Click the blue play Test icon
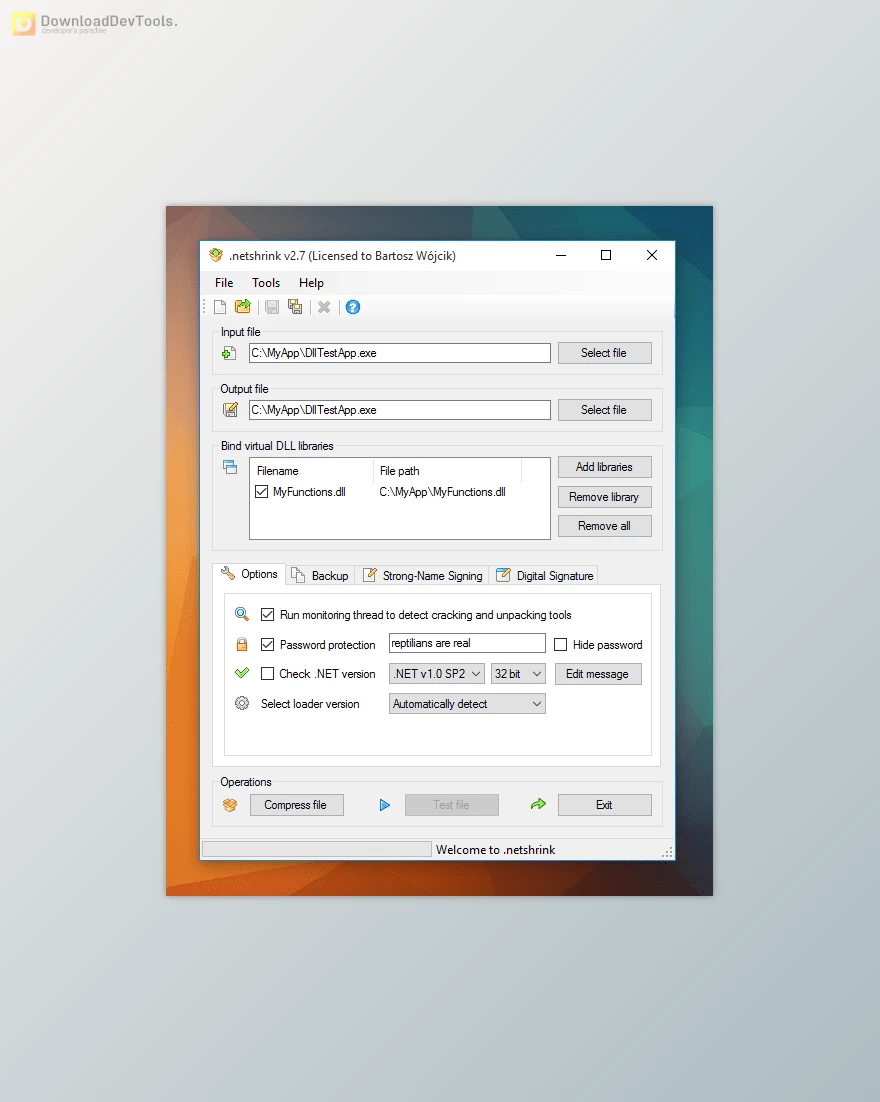 click(384, 805)
